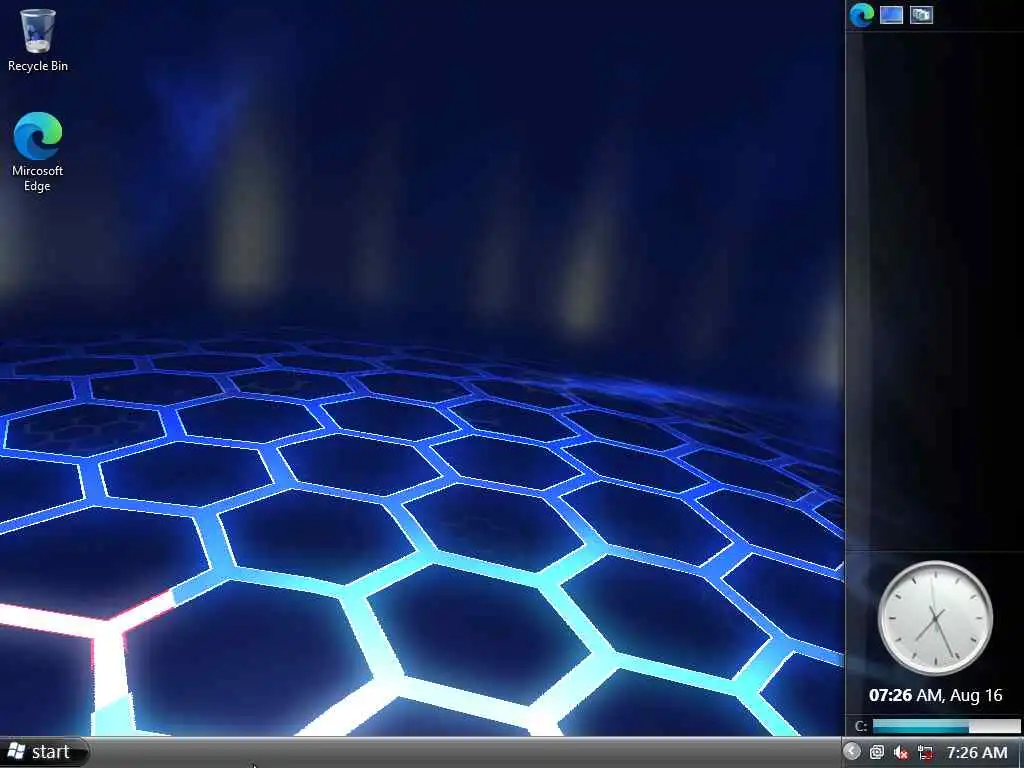
Task: Open the Mircosoft Edge desktop shortcut
Action: [37, 152]
